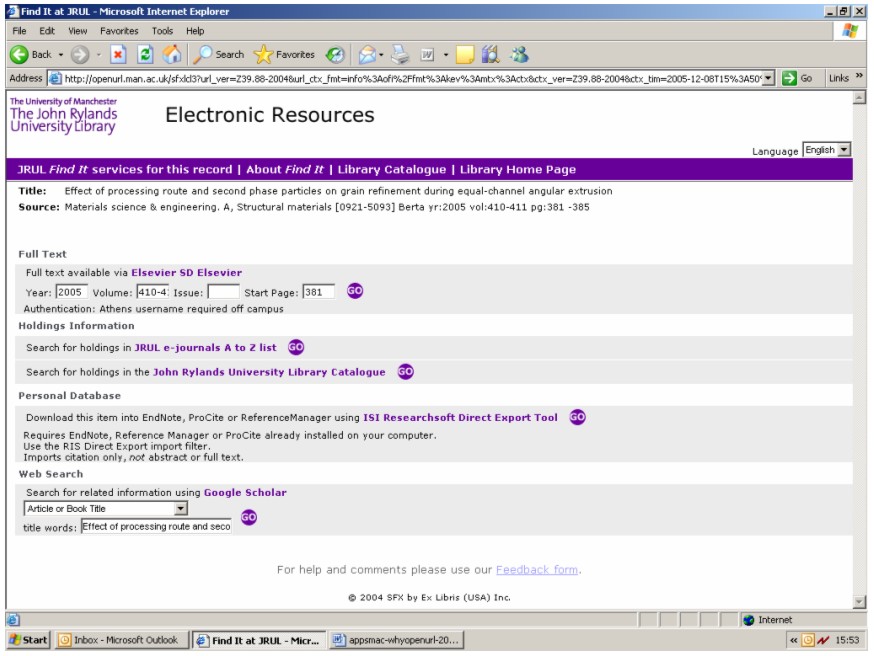Click the Discuss yellow note icon
Viewport: 874px width, 656px height.
465,55
